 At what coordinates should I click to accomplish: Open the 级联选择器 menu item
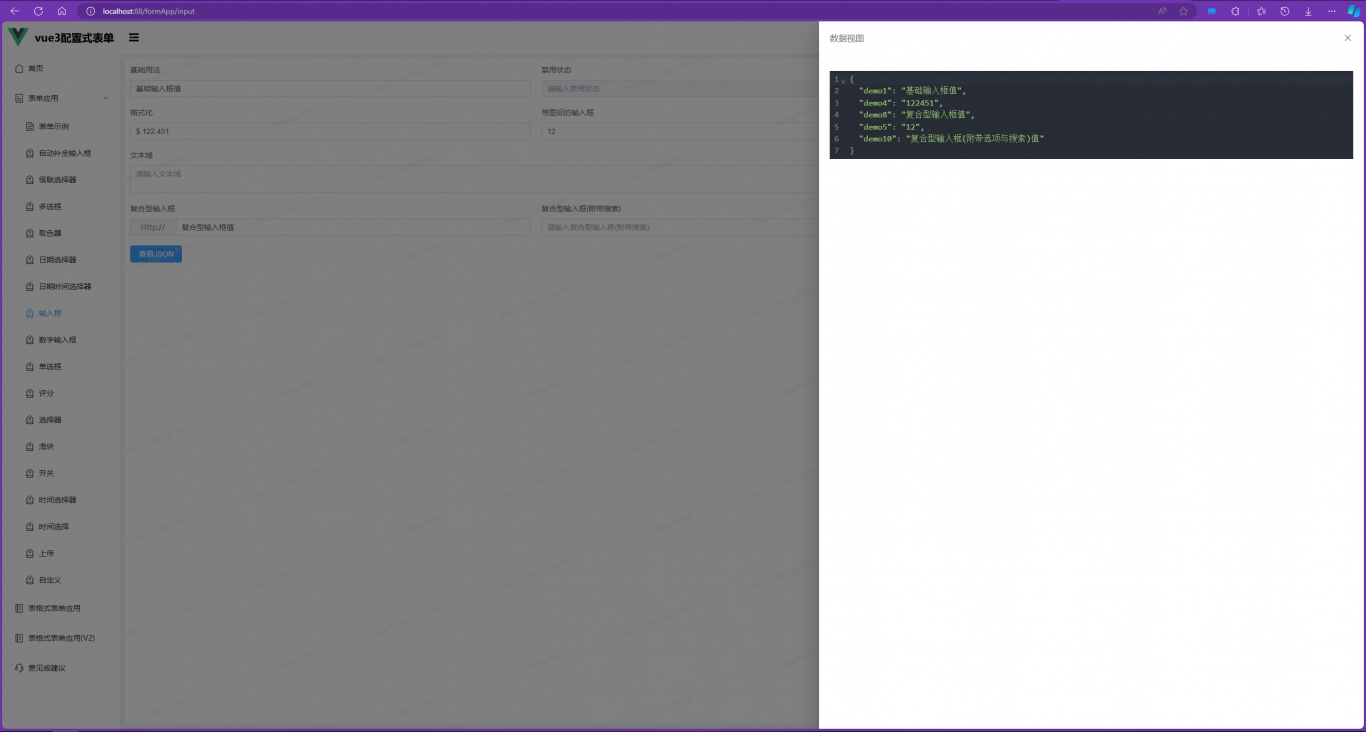(x=62, y=180)
